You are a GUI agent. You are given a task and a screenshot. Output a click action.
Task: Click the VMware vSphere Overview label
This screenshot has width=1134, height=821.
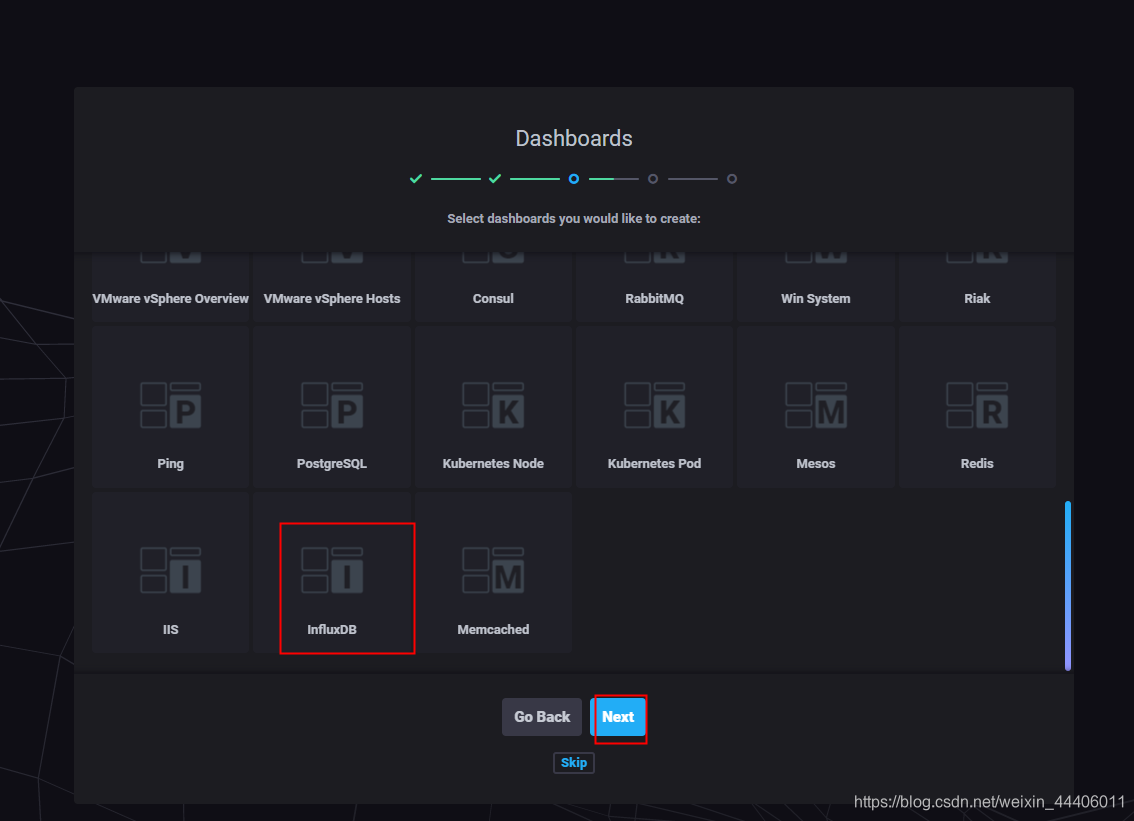pos(171,299)
